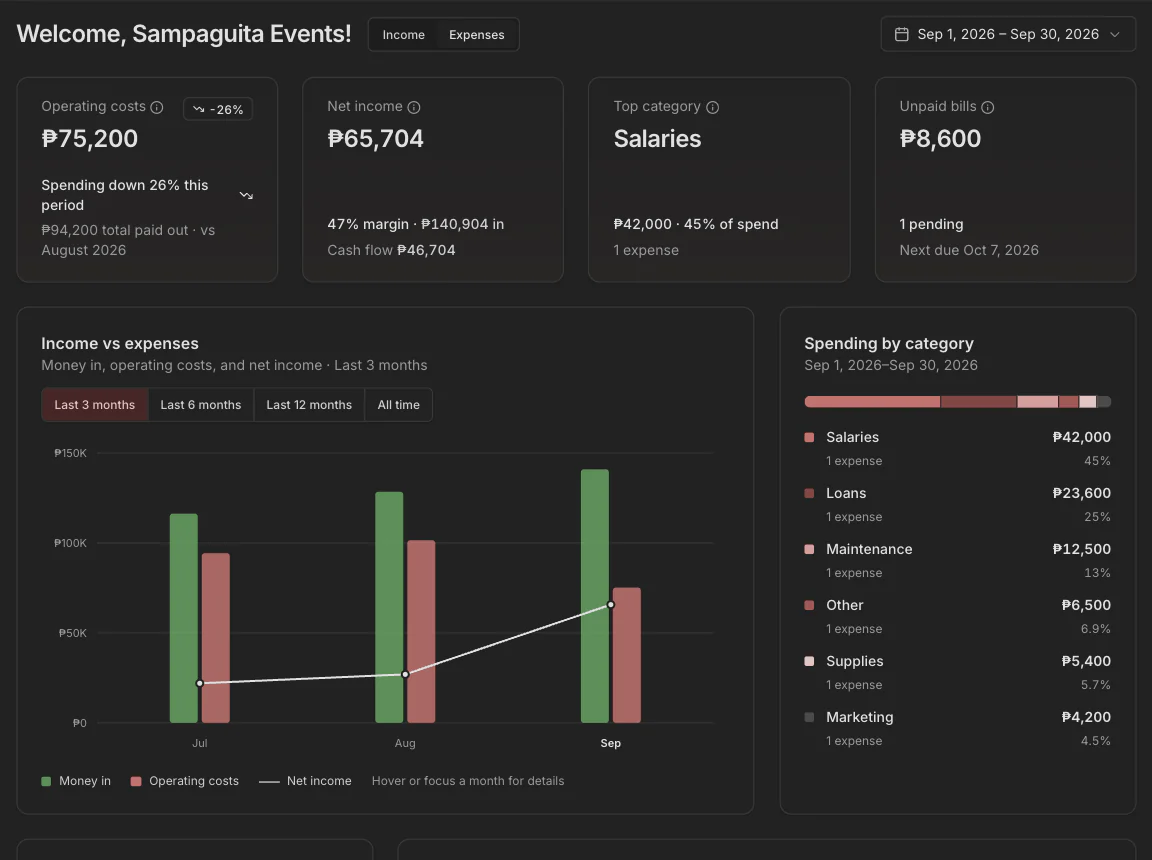1152x860 pixels.
Task: Click the Sep net income data point
Action: pos(611,605)
